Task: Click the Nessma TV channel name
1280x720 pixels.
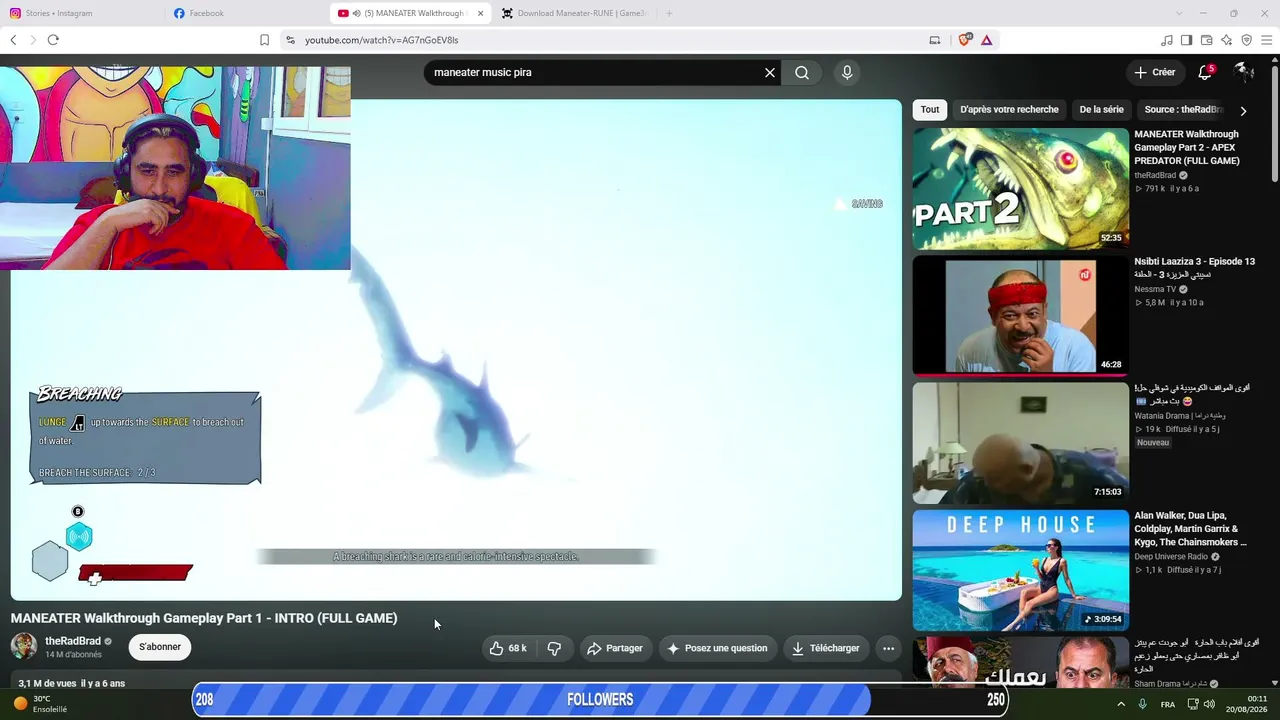Action: pyautogui.click(x=1155, y=289)
